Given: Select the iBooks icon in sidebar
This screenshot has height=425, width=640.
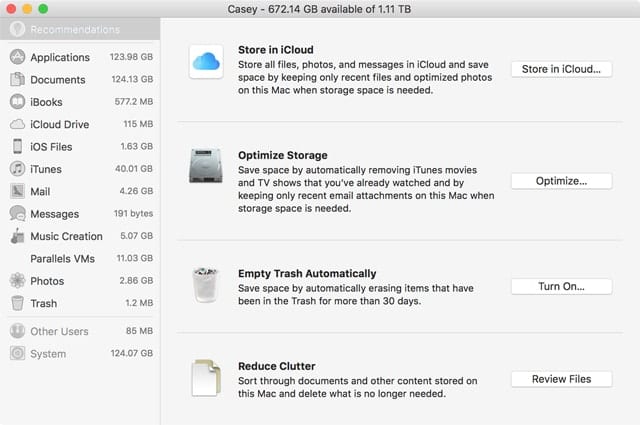Looking at the screenshot, I should 18,102.
